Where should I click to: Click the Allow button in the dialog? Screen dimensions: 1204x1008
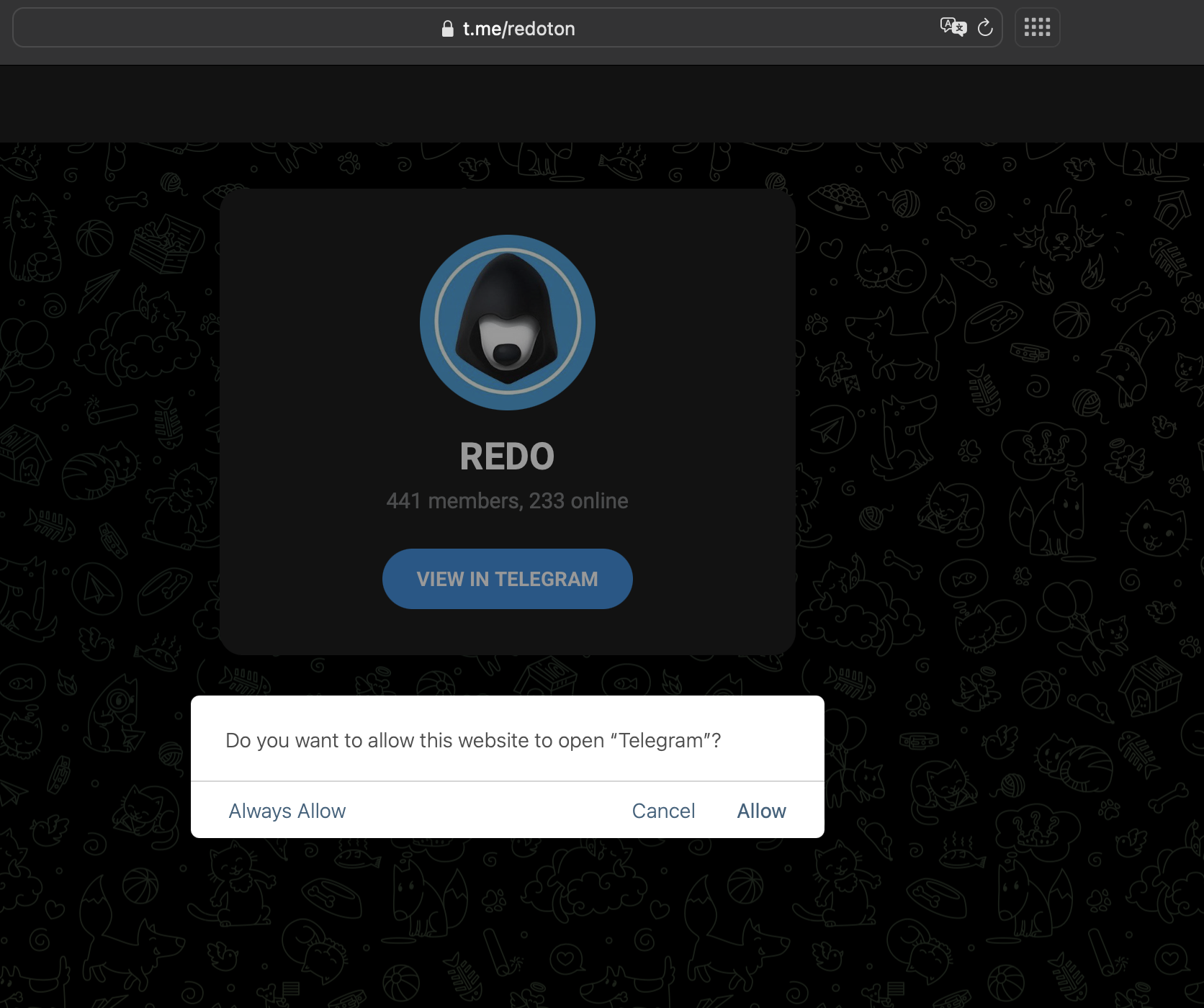tap(761, 811)
